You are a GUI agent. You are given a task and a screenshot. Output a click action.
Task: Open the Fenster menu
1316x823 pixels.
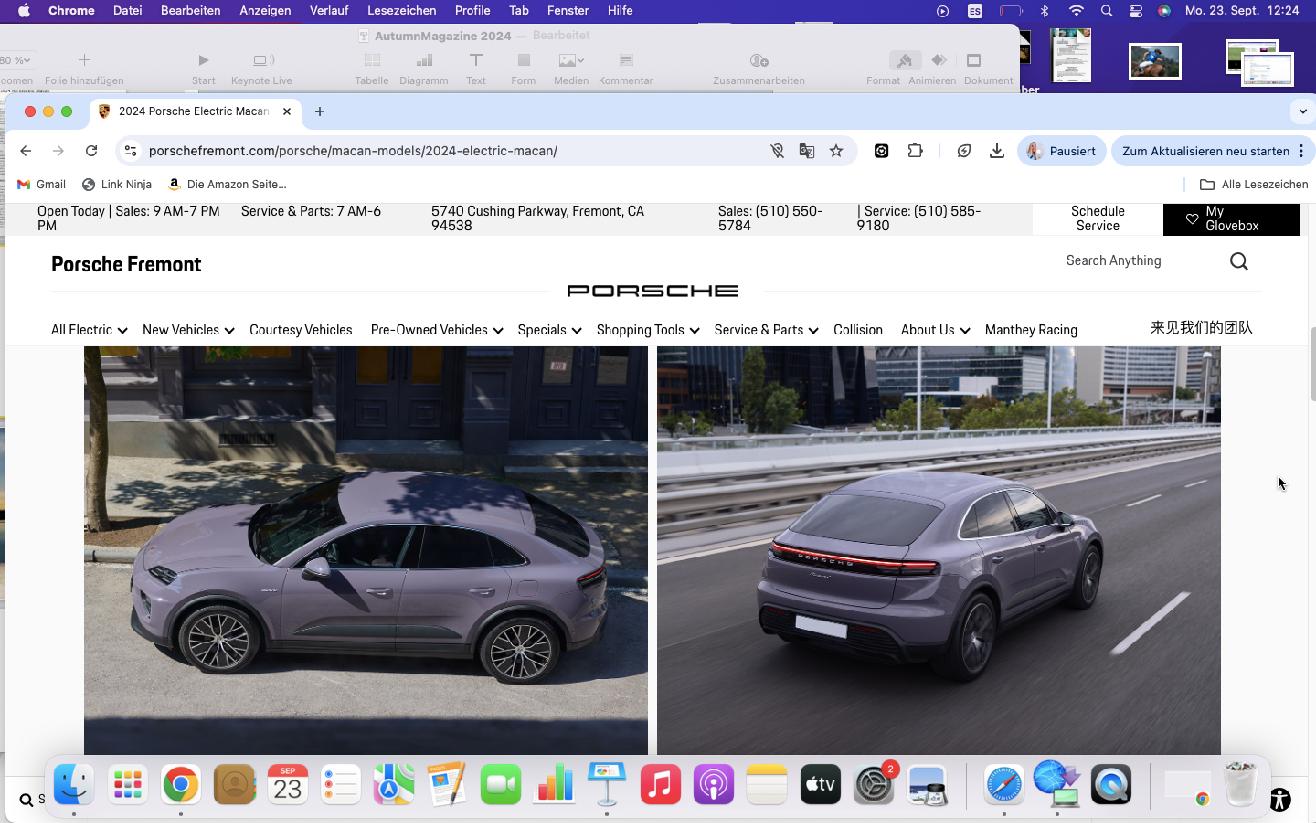coord(567,11)
